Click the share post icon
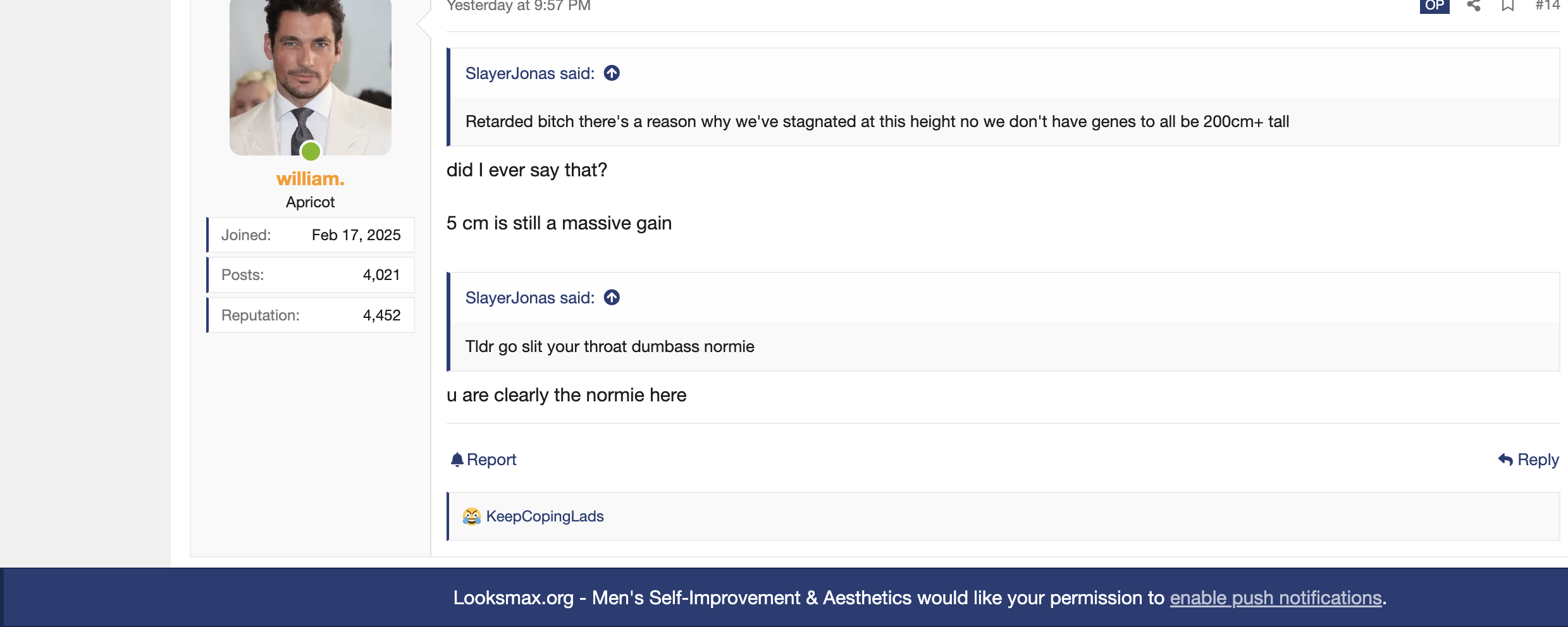Screen dimensions: 1568x627 click(1474, 6)
